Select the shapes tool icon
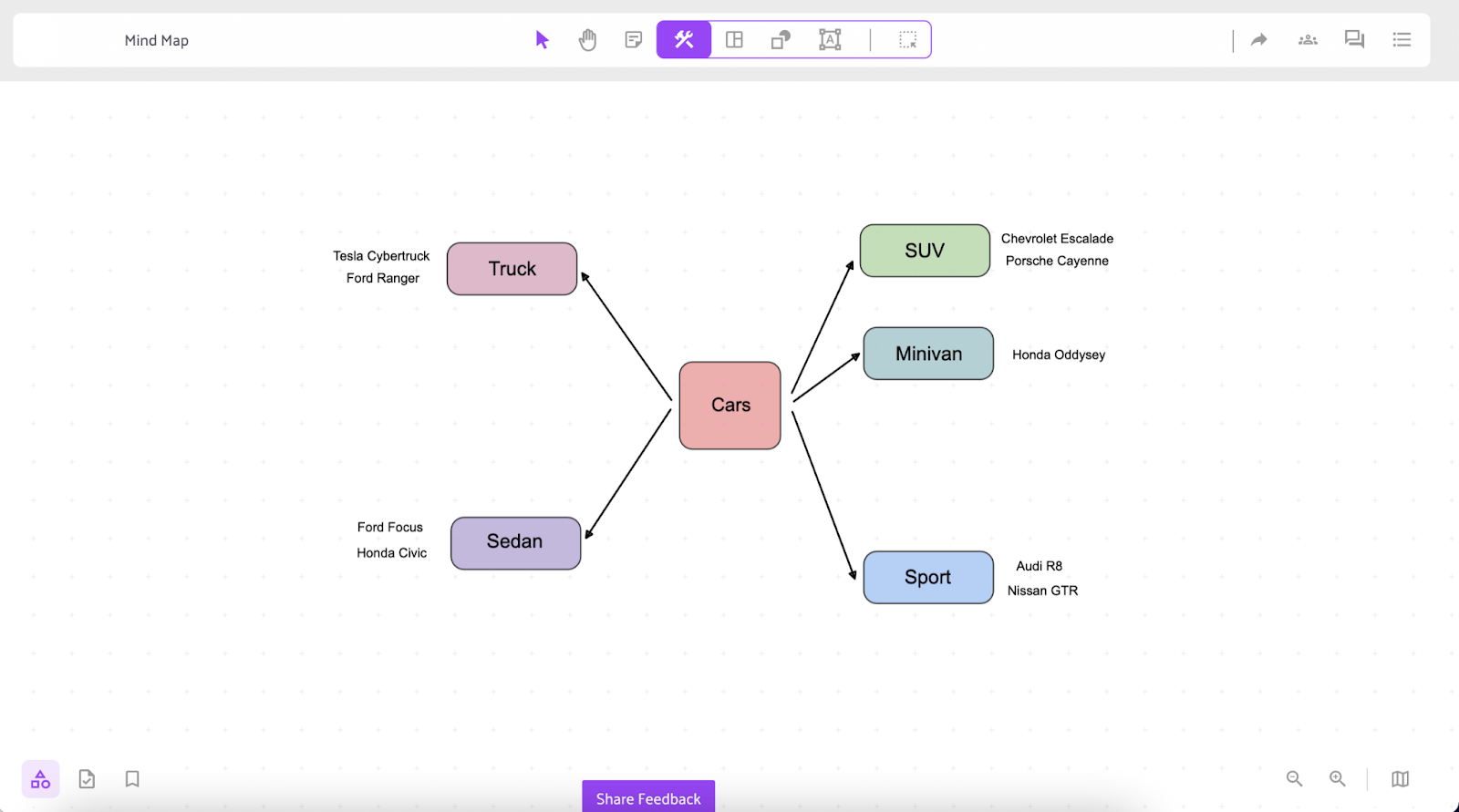This screenshot has height=812, width=1459. coord(781,40)
